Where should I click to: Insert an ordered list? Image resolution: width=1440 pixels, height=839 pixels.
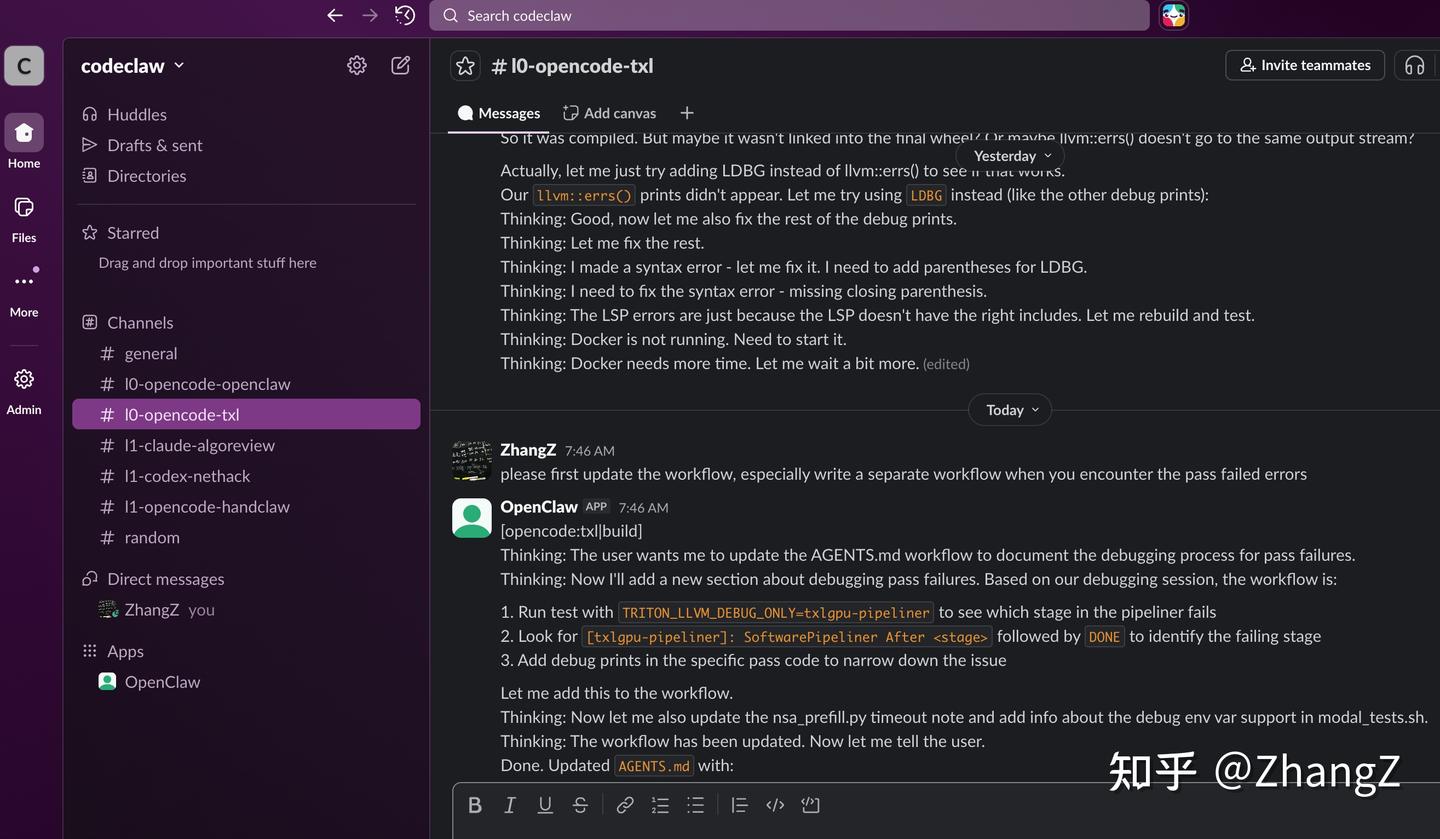point(660,805)
